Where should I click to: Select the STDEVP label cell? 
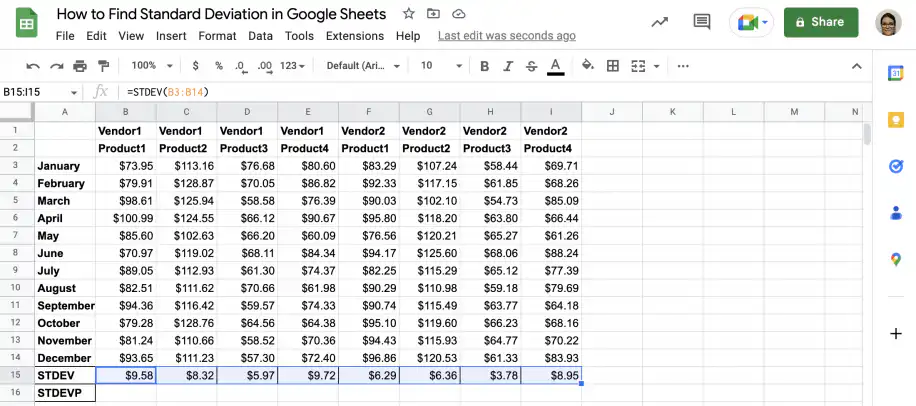(65, 393)
